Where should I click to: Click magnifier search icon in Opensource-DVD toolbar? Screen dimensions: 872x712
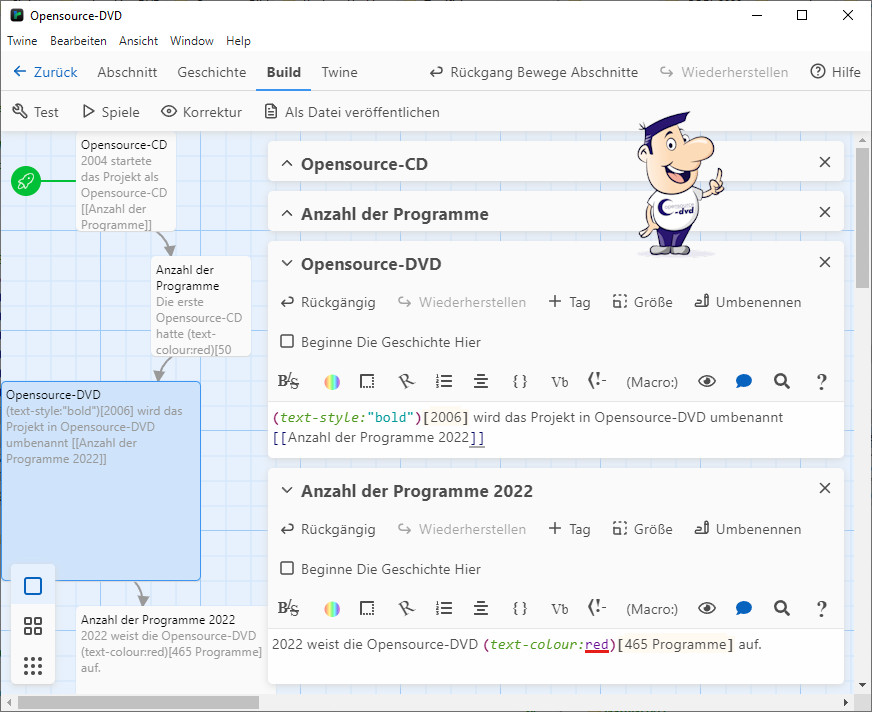coord(782,382)
